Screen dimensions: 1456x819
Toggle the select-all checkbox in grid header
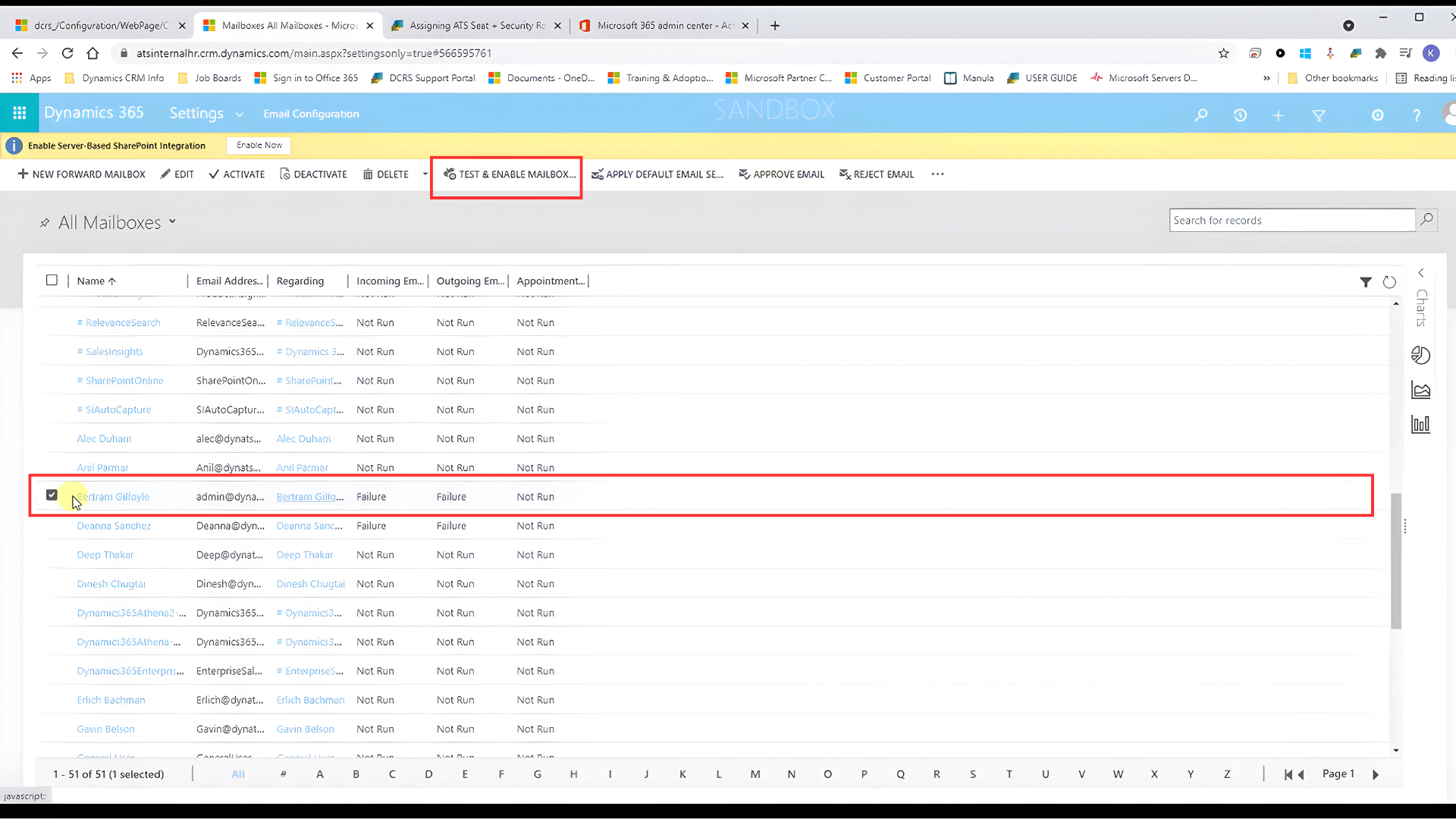(52, 280)
